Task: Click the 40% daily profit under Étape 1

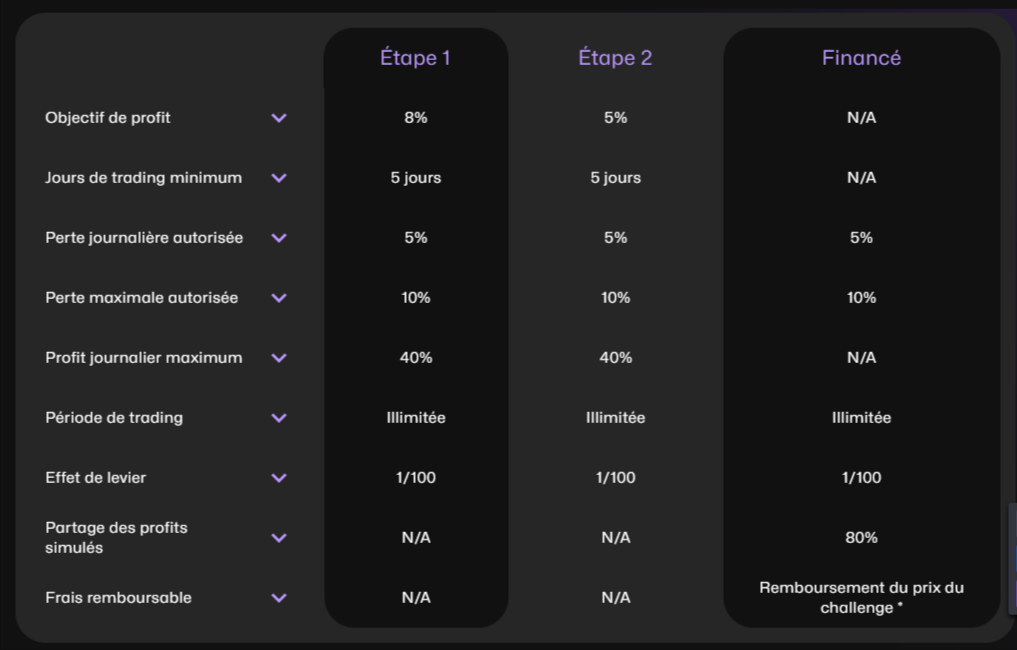Action: [415, 357]
